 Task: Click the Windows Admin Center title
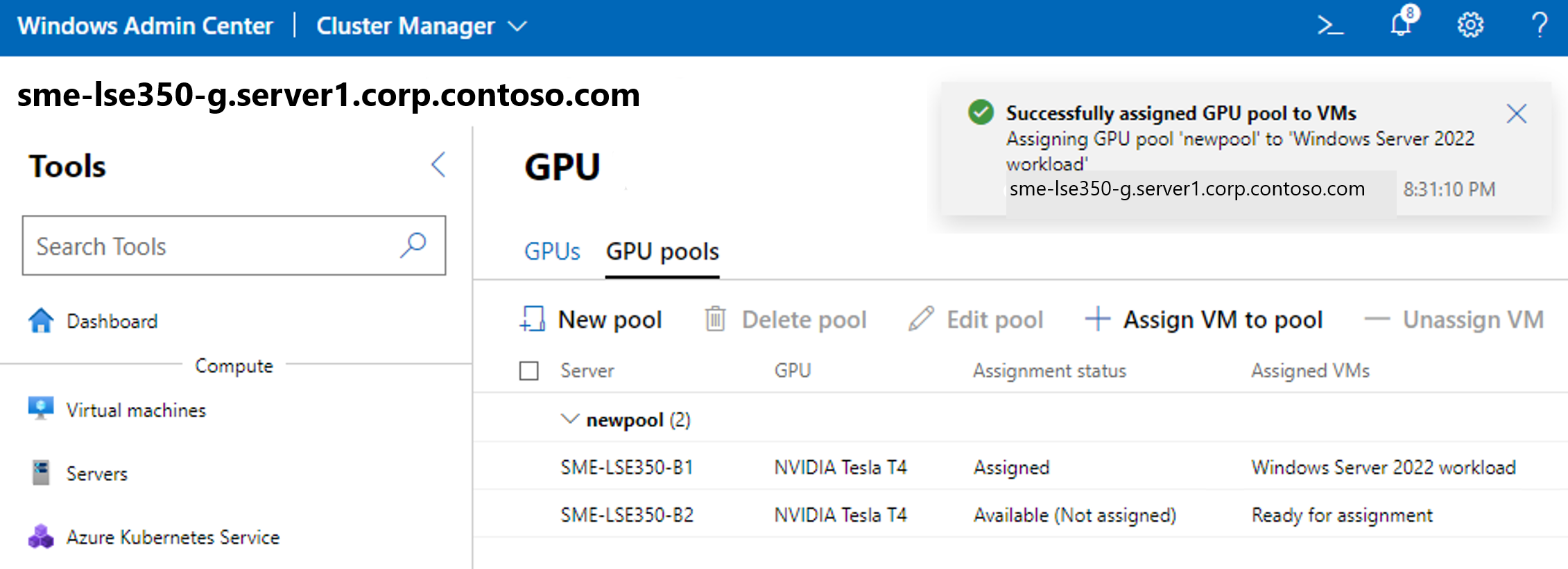[145, 26]
